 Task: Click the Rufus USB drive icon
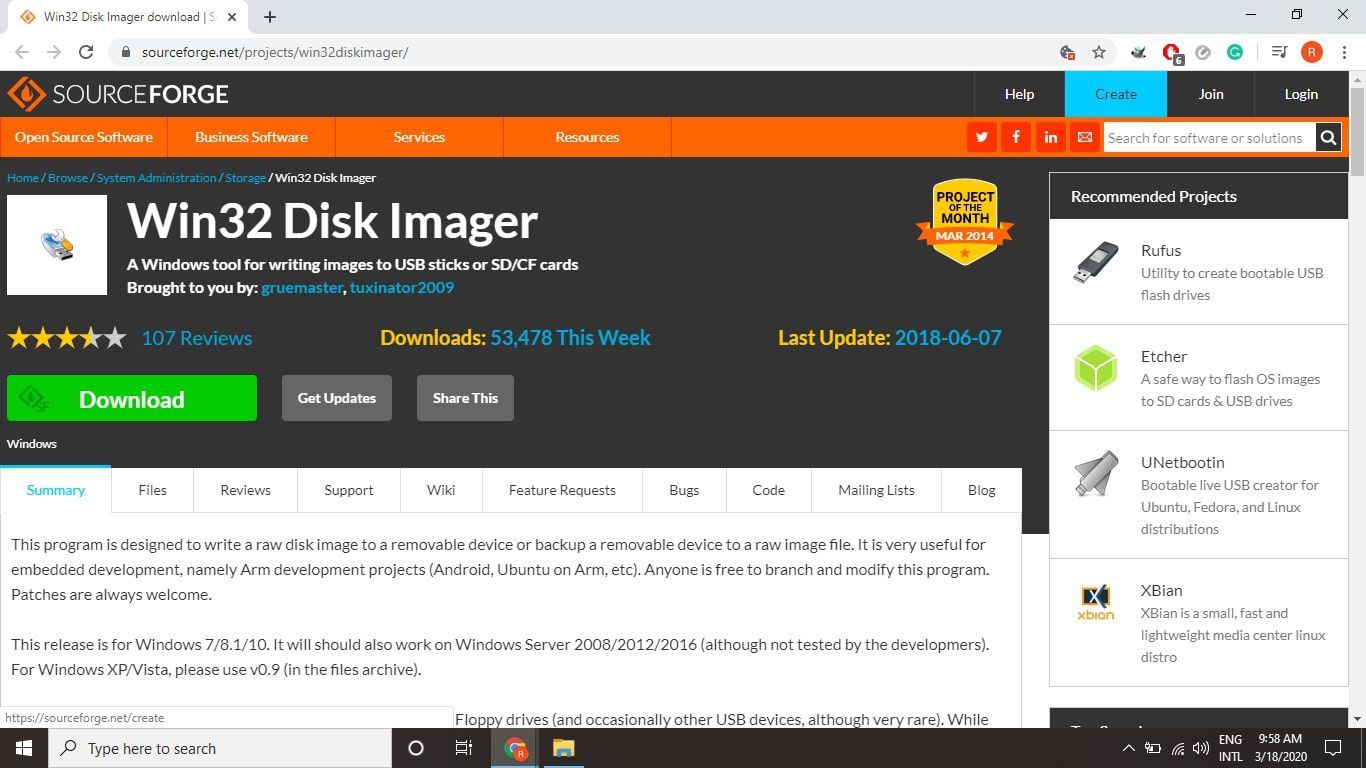(x=1096, y=263)
